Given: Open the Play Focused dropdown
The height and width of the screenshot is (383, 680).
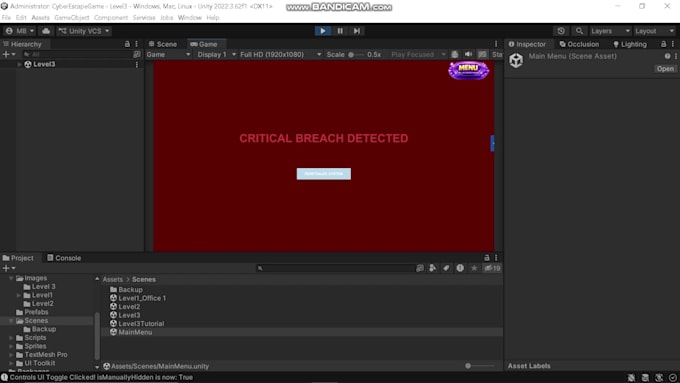Looking at the screenshot, I should point(418,54).
